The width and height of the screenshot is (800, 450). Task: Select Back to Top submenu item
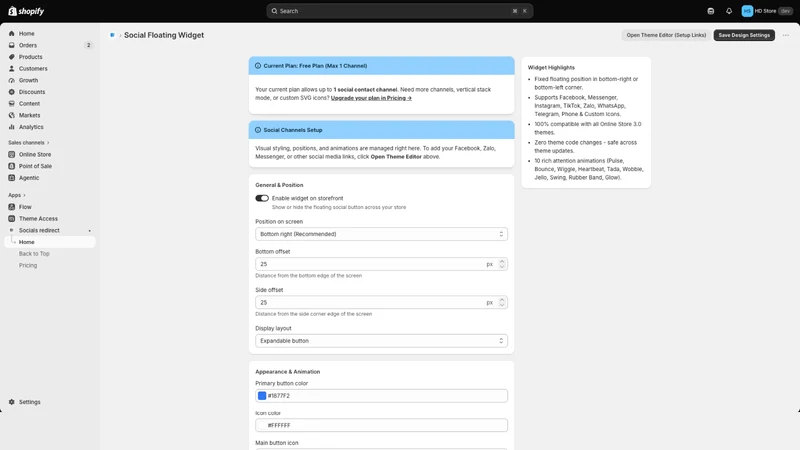click(34, 254)
